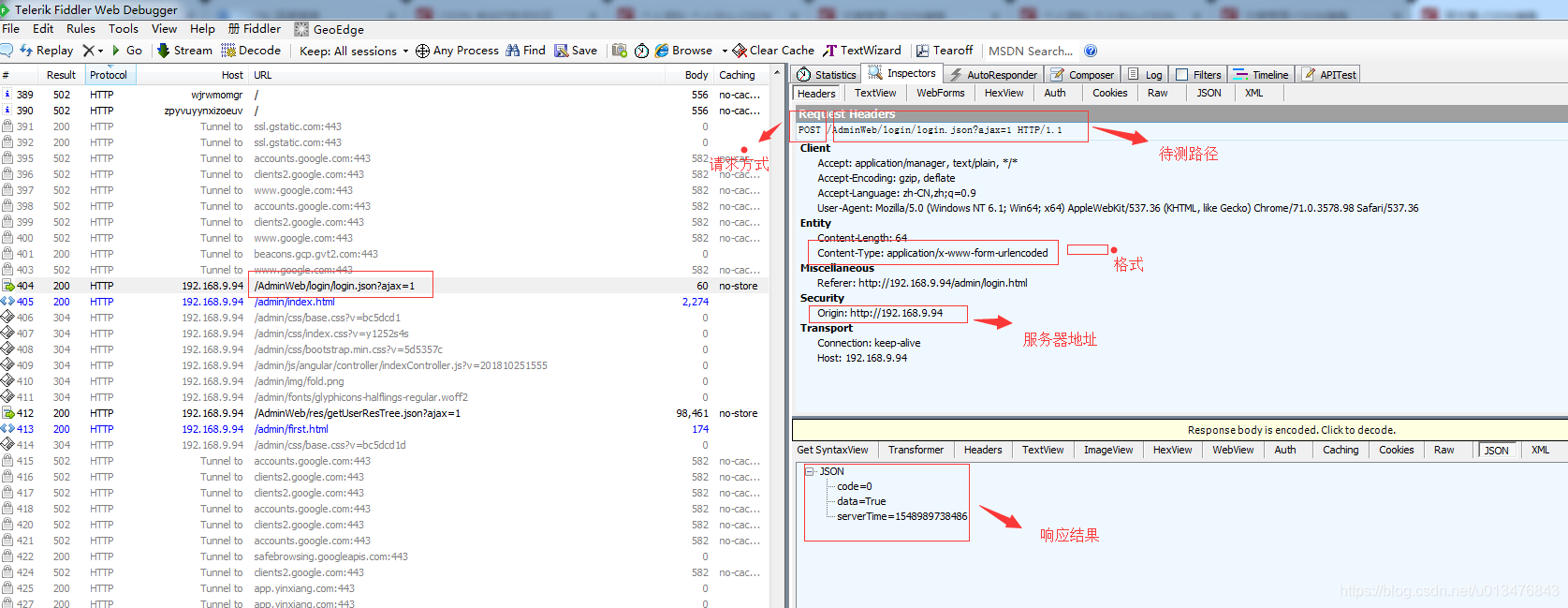Sort by Result column header
Viewport: 1568px width, 608px height.
tap(61, 75)
